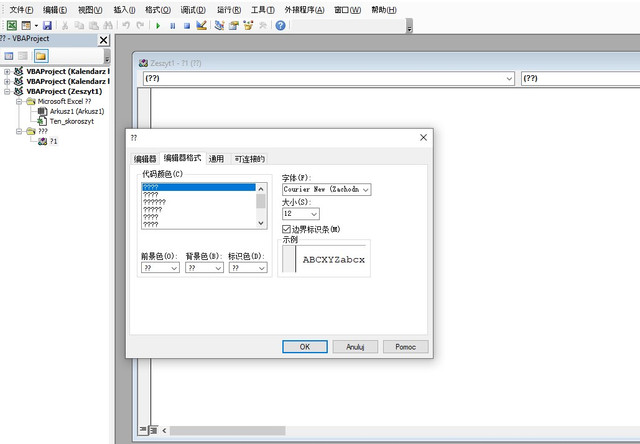Click View Object icon in project panel
Viewport: 640px width, 444px height.
tap(23, 56)
